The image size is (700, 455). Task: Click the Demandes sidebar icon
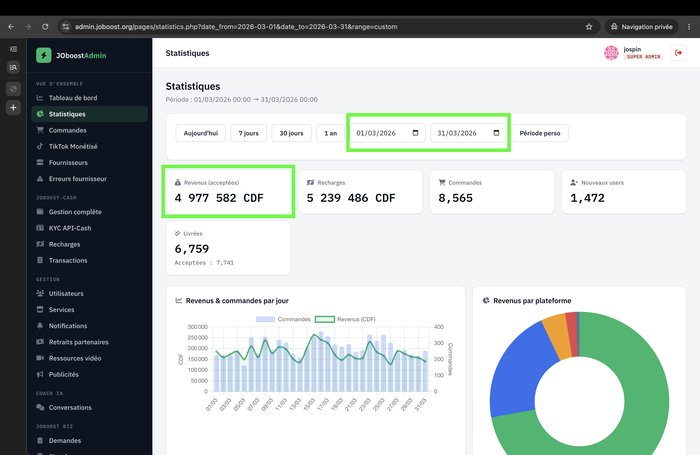[40, 440]
